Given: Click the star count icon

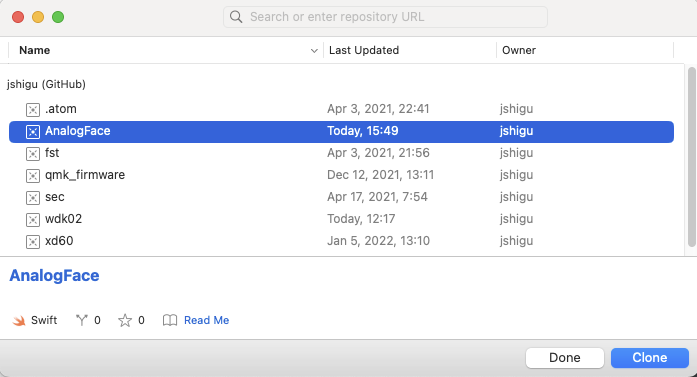Looking at the screenshot, I should click(125, 320).
